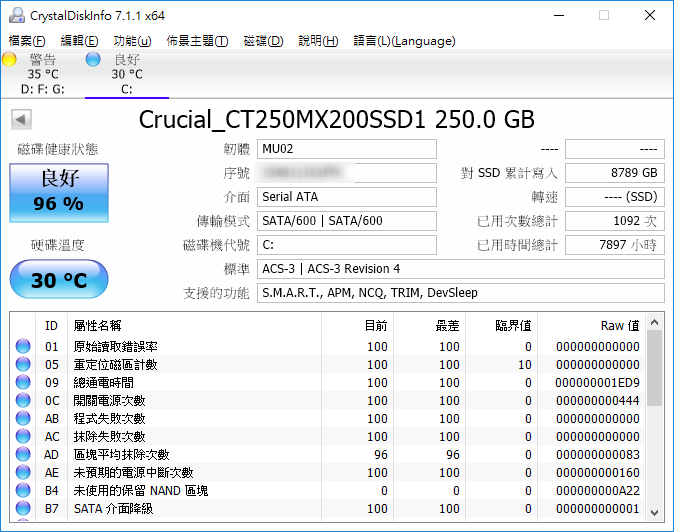Click the blue status orb for attribute AE
The width and height of the screenshot is (674, 532).
(23, 473)
